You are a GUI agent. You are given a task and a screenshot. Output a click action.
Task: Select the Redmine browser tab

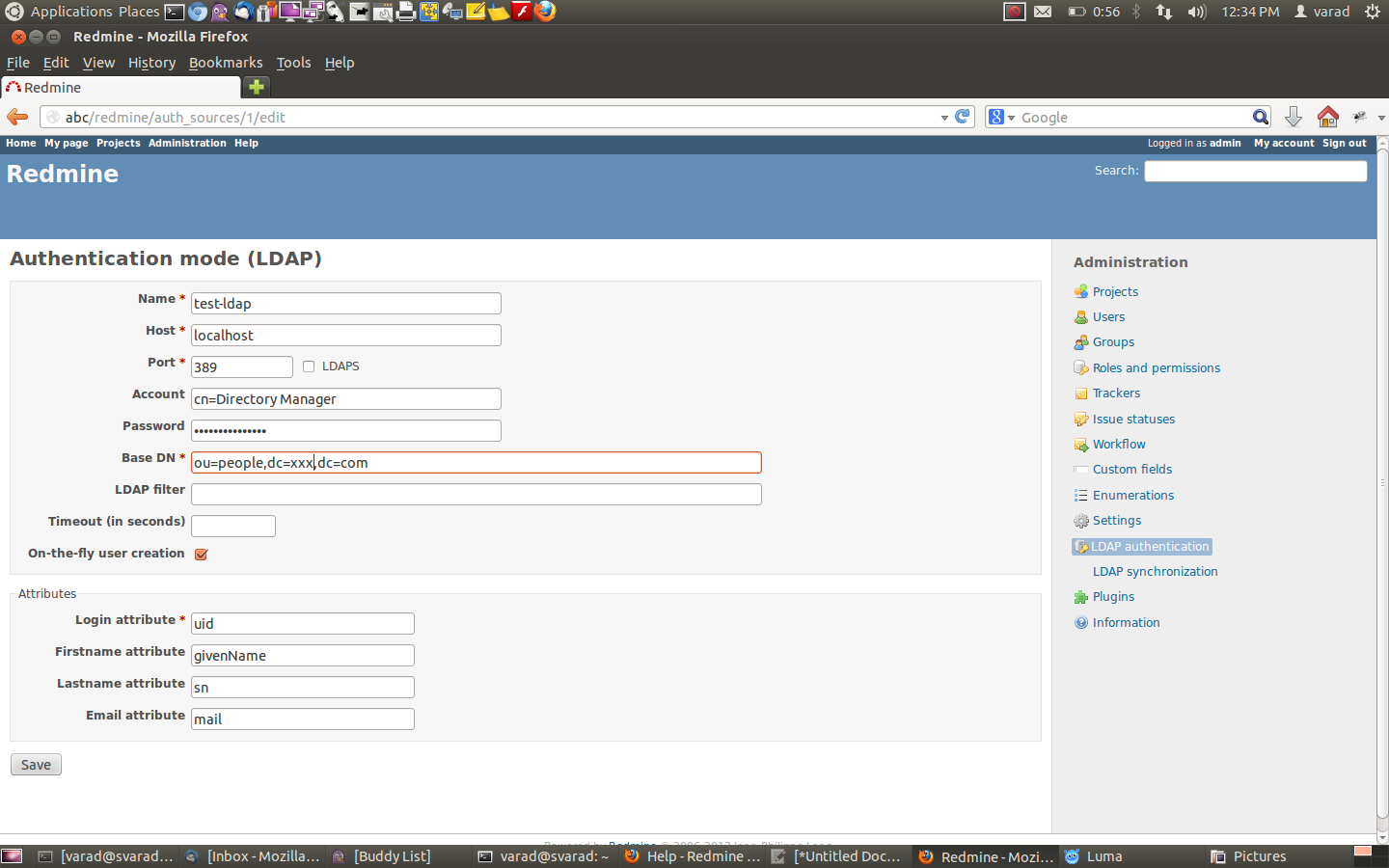click(121, 87)
